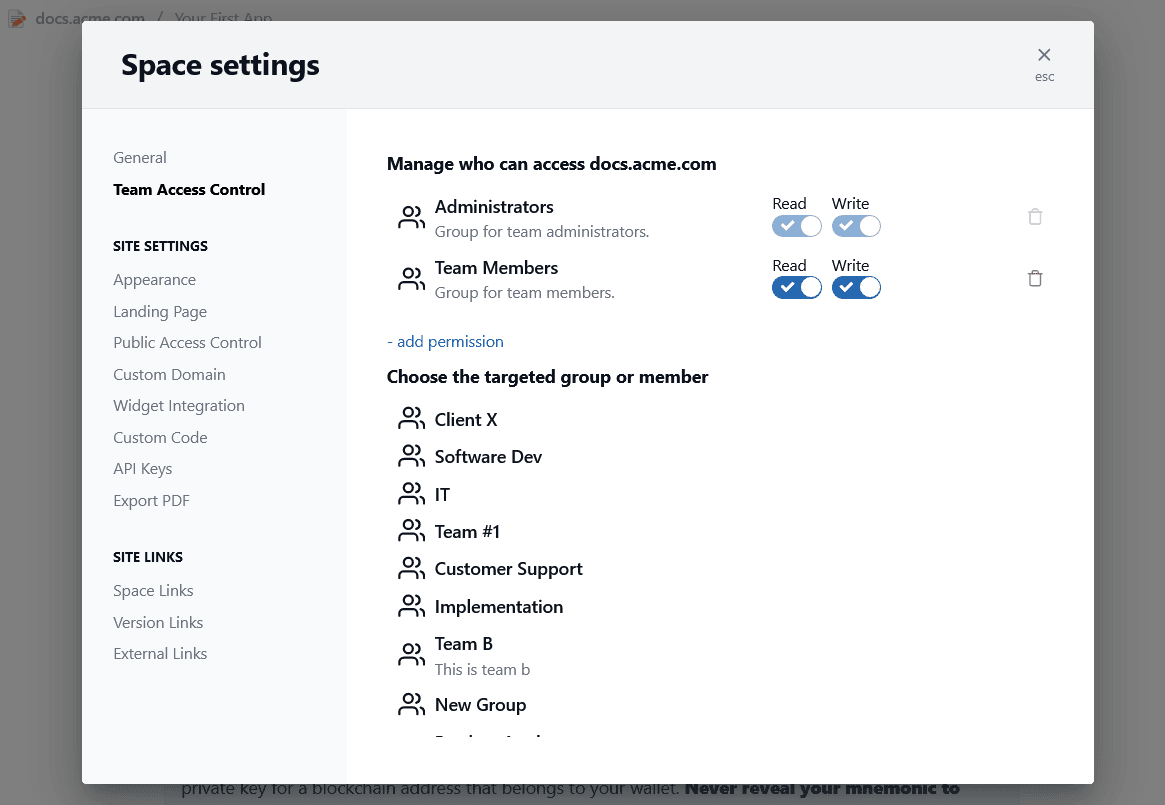Toggle Write access for Team Members
This screenshot has width=1165, height=805.
point(856,288)
